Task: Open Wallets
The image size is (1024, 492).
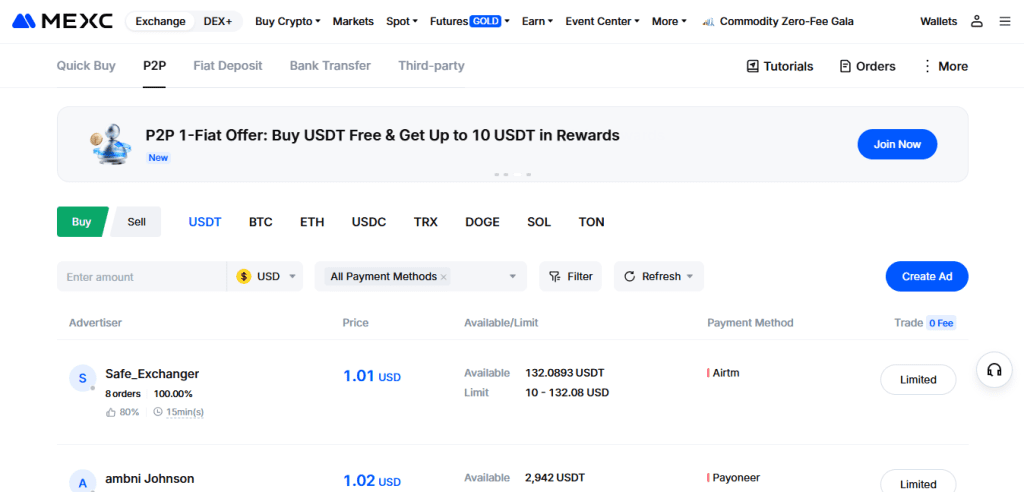Action: (938, 21)
